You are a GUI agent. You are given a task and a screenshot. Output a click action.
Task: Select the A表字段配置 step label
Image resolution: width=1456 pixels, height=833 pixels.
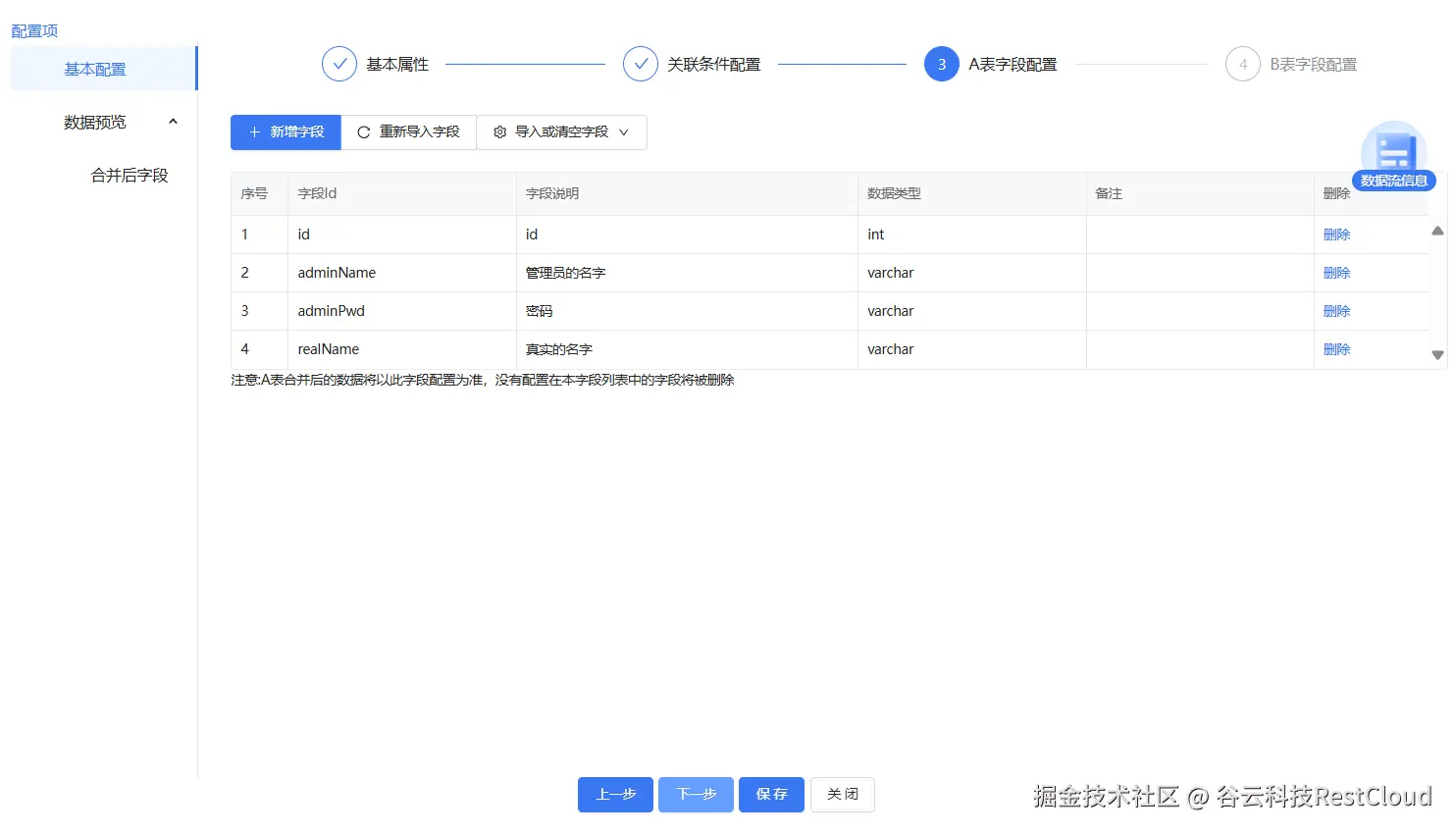click(x=1013, y=64)
